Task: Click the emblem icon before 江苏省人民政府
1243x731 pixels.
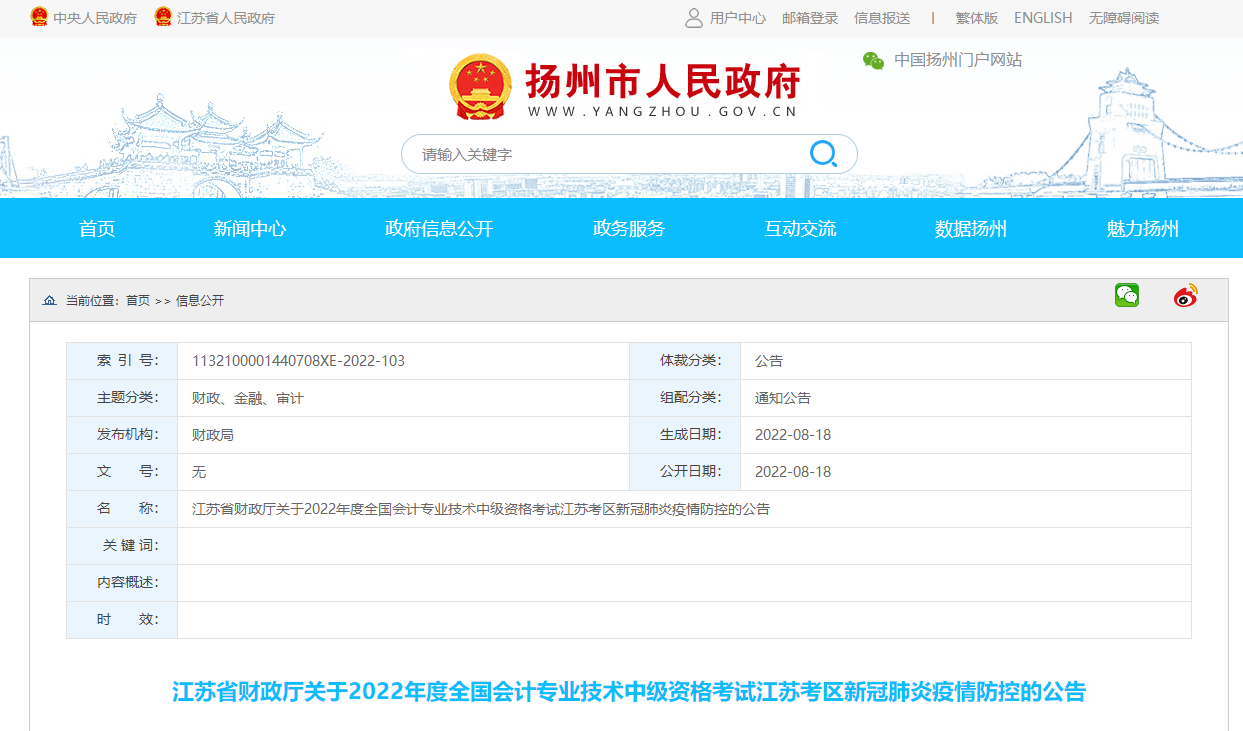Action: tap(162, 17)
